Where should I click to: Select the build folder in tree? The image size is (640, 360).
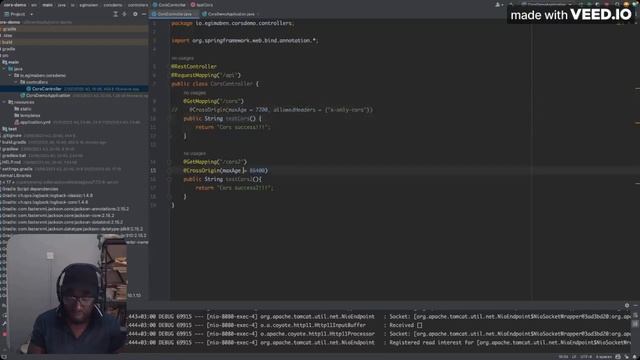pos(7,42)
